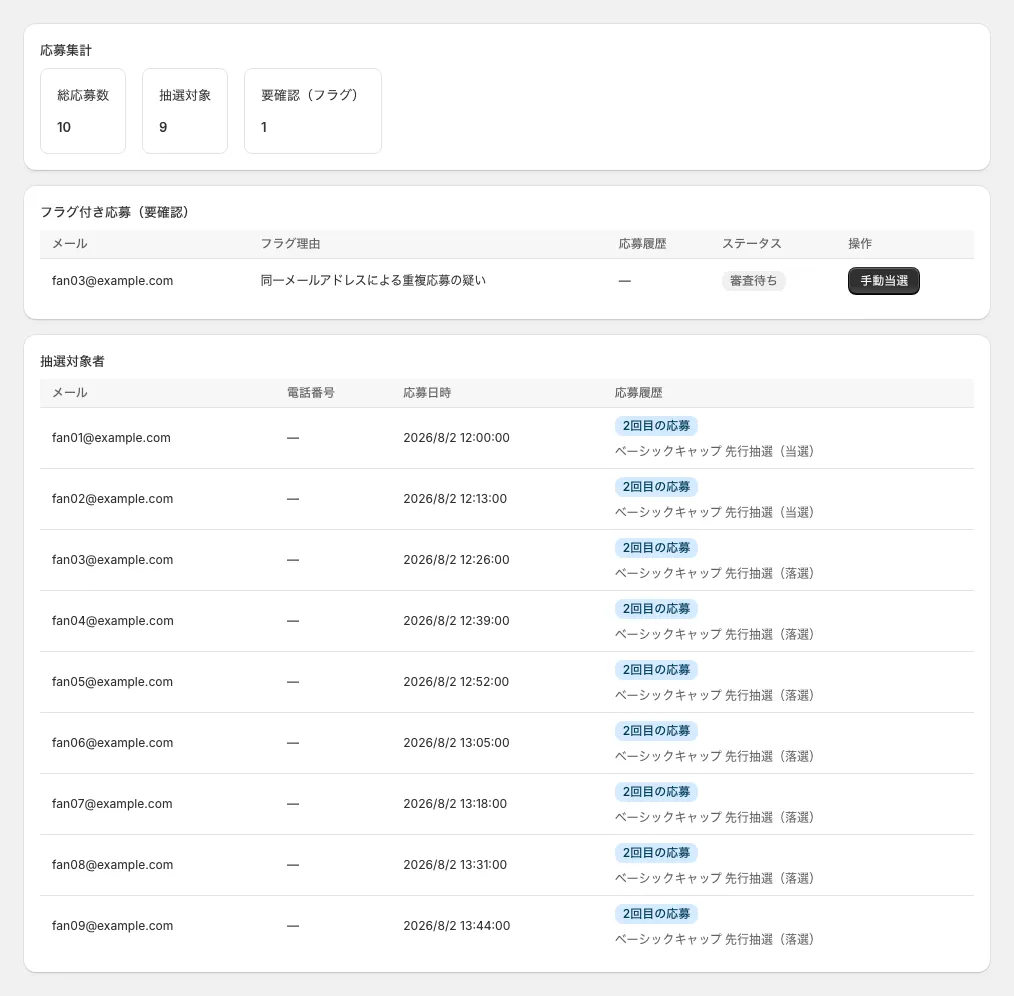
Task: Click fan04's ベーシックキャップ 先行抽選（落選）history
Action: 714,634
